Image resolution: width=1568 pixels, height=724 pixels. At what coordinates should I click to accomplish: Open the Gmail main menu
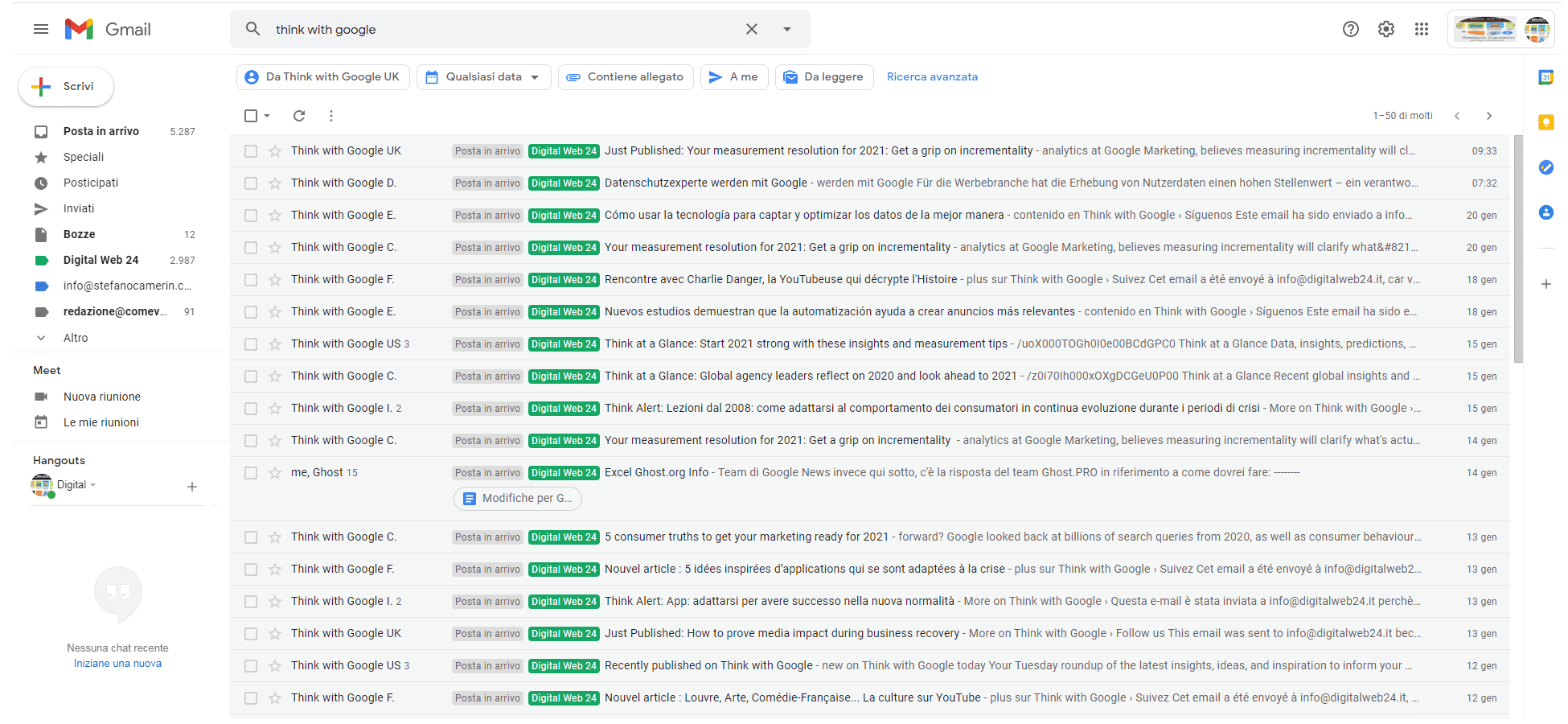point(40,29)
